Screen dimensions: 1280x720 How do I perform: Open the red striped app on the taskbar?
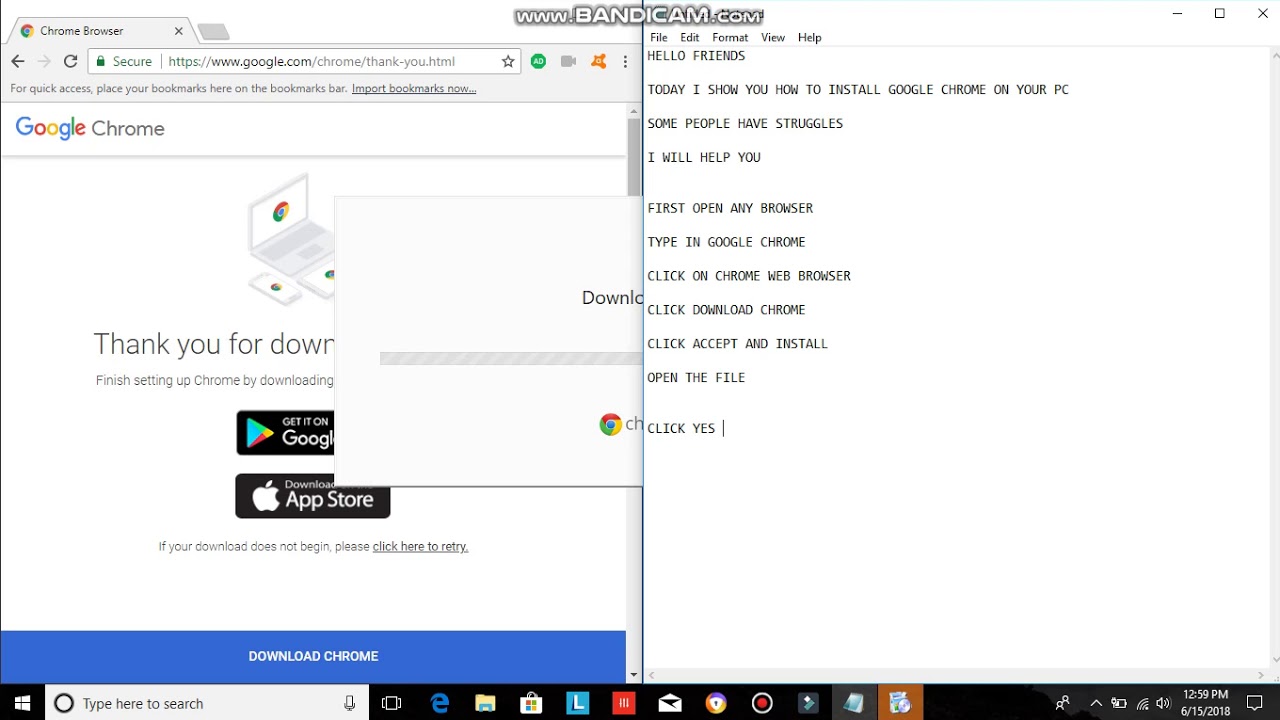point(624,703)
